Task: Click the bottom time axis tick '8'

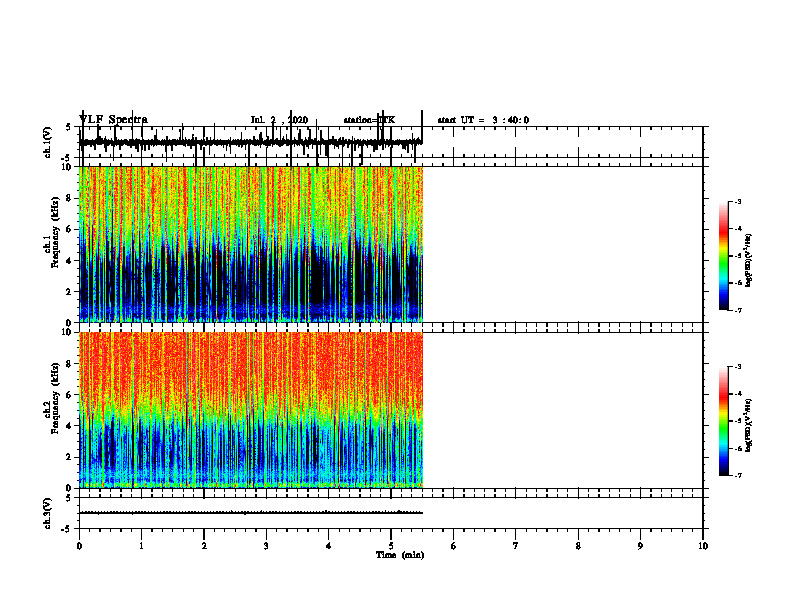Action: pos(578,545)
